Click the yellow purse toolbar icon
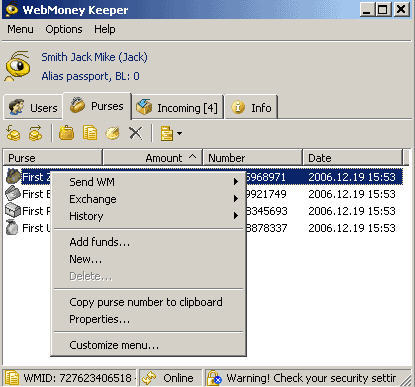 tap(66, 133)
